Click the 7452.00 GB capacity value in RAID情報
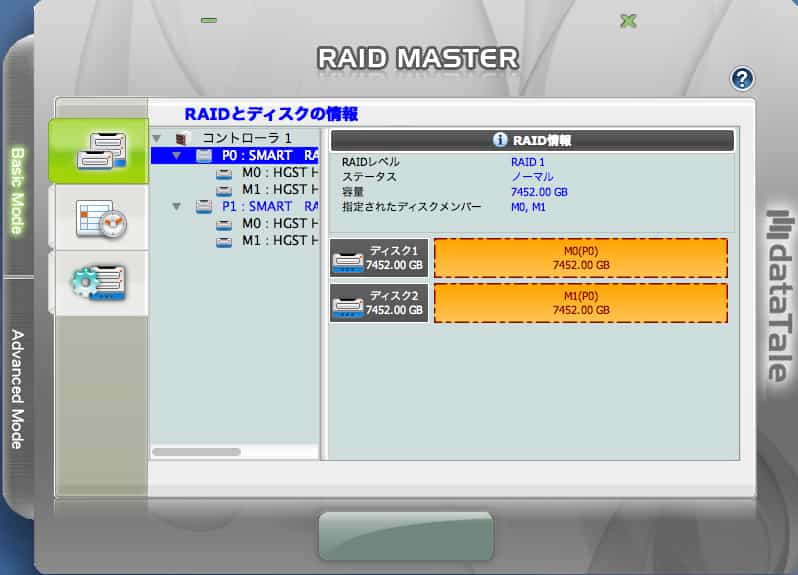 pyautogui.click(x=539, y=192)
